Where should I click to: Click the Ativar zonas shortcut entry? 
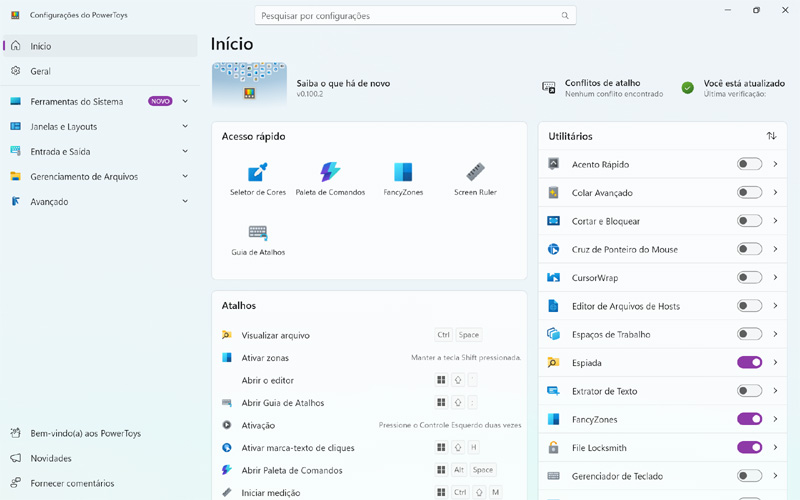pyautogui.click(x=371, y=358)
